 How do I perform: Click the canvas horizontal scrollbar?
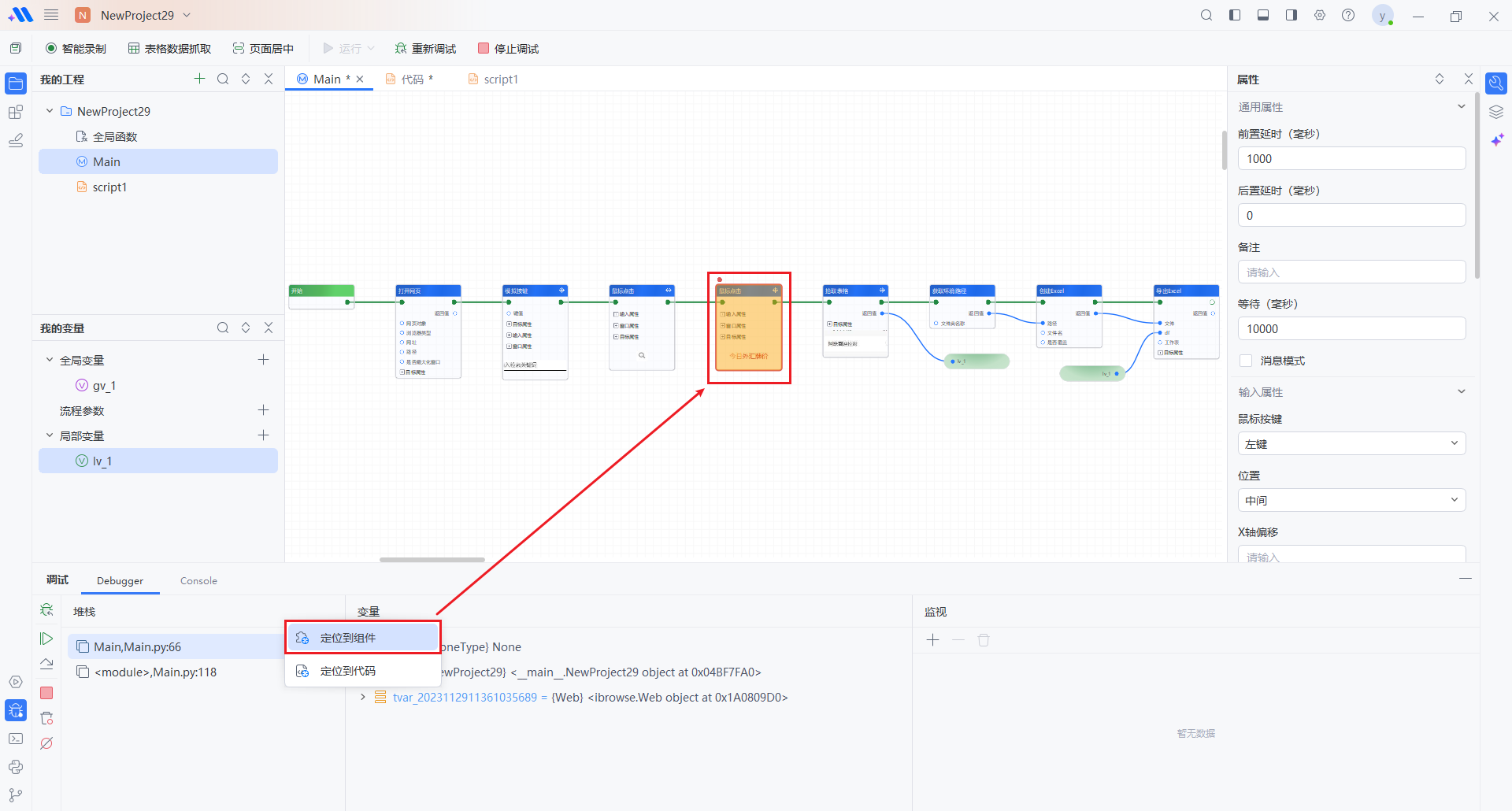(432, 560)
